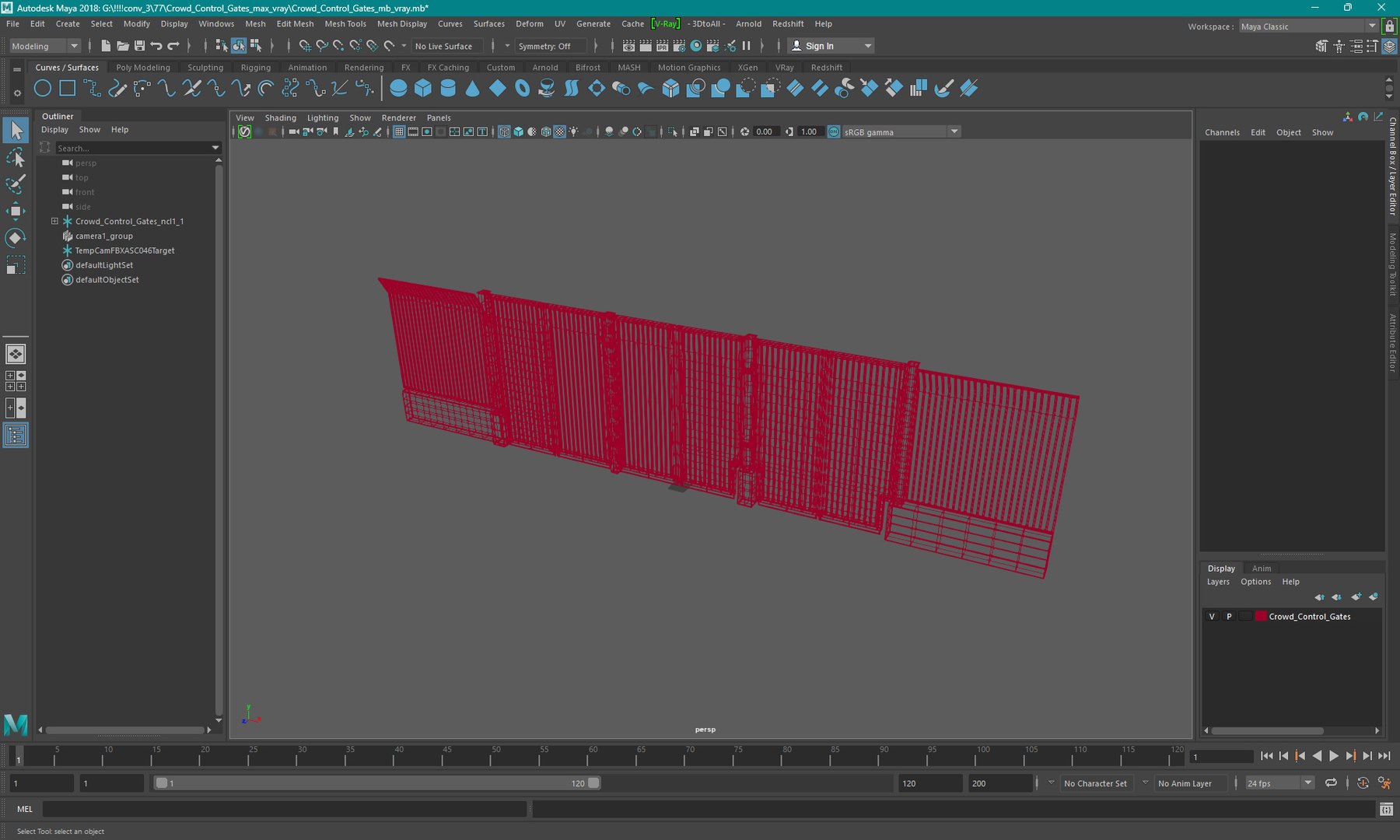Click the play forwards button
The image size is (1400, 840).
[1334, 756]
